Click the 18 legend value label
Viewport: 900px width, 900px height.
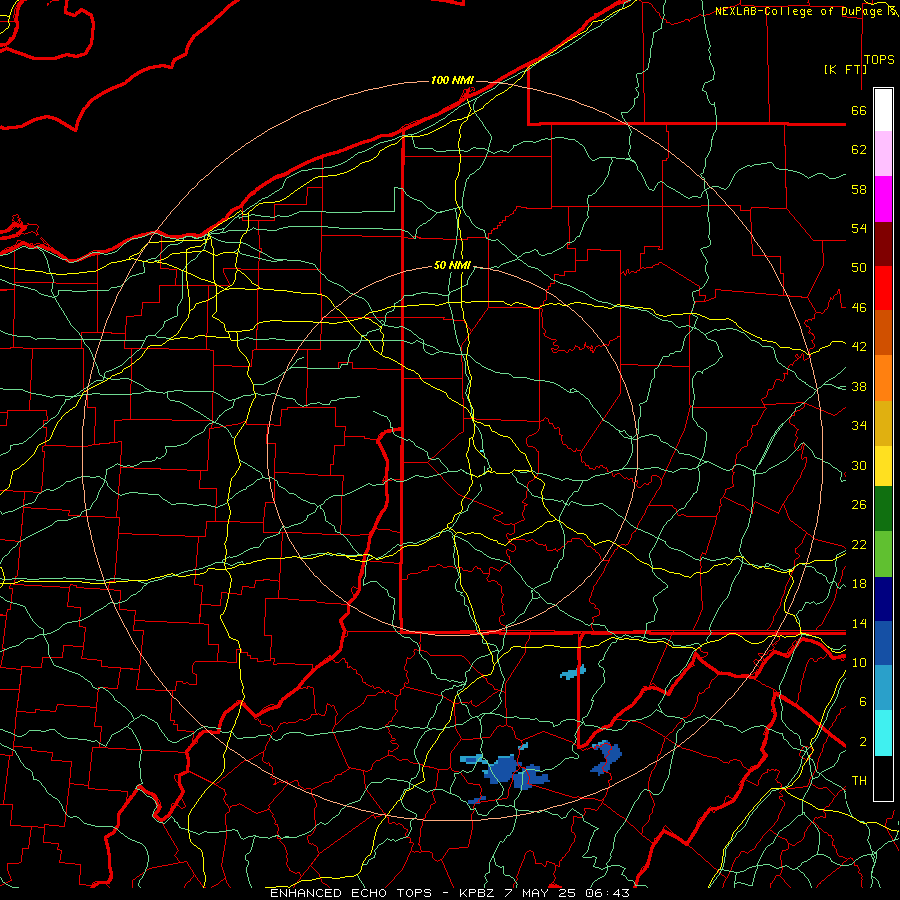859,583
